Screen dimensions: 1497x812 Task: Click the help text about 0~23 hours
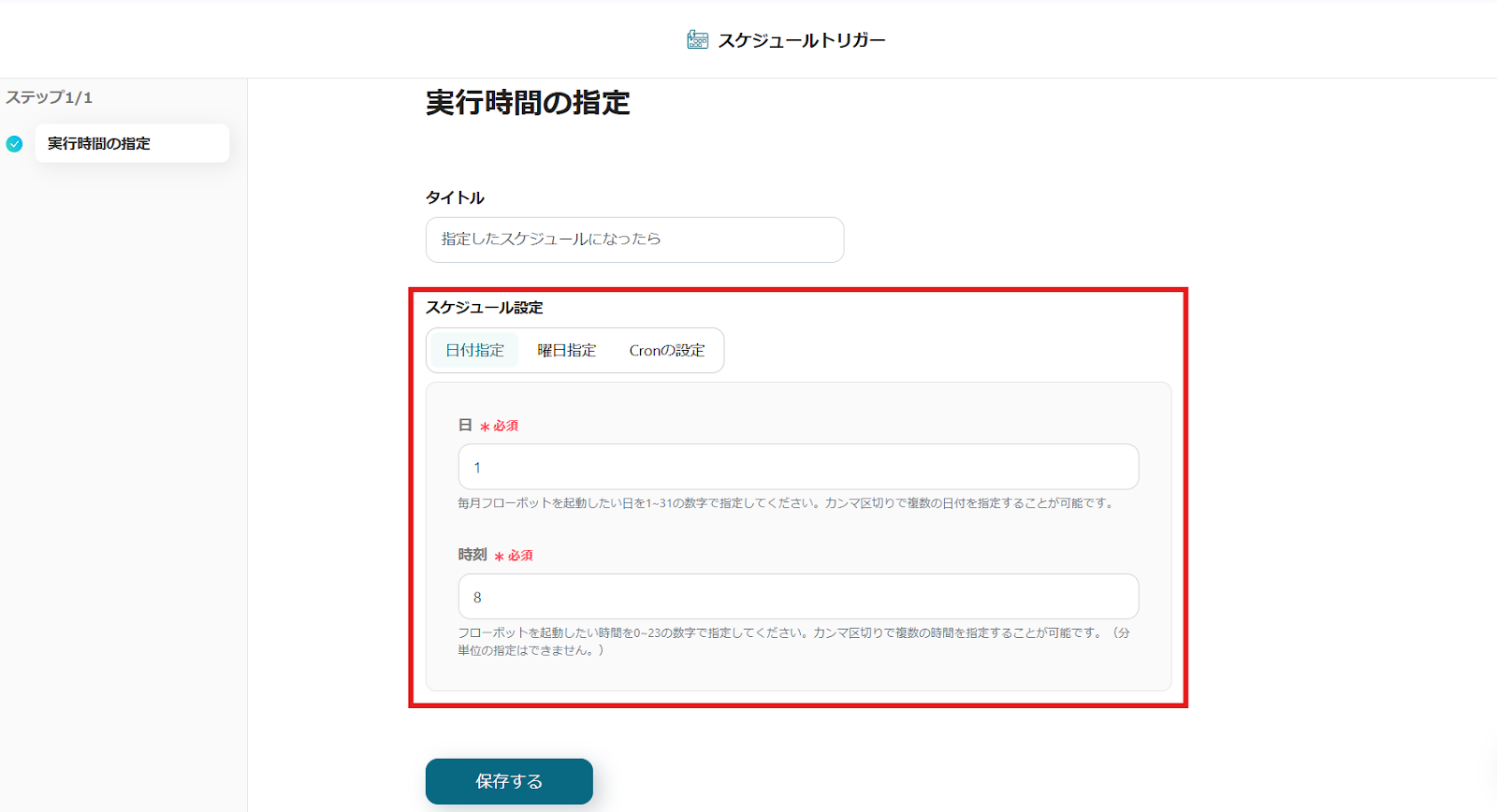coord(793,641)
